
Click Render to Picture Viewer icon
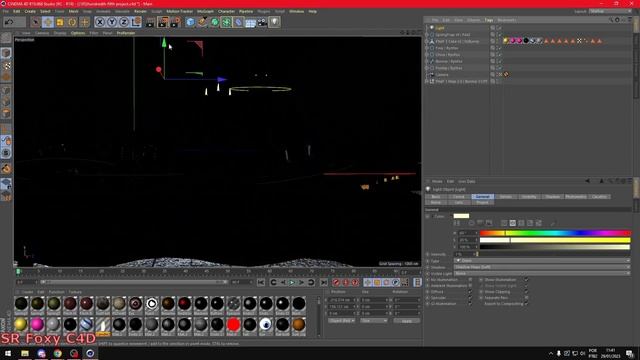click(x=163, y=22)
